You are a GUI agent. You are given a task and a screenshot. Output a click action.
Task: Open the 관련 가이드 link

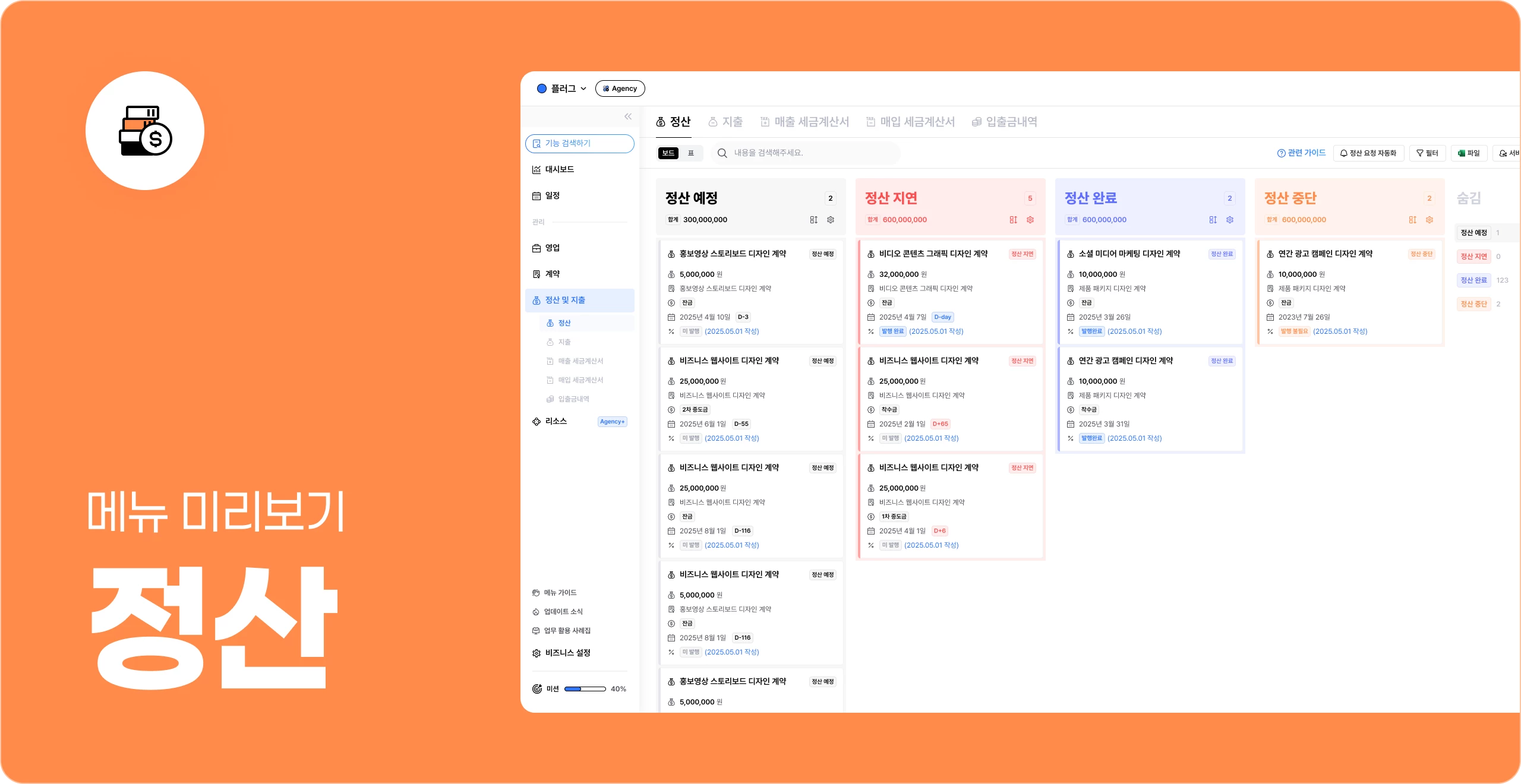(1301, 153)
